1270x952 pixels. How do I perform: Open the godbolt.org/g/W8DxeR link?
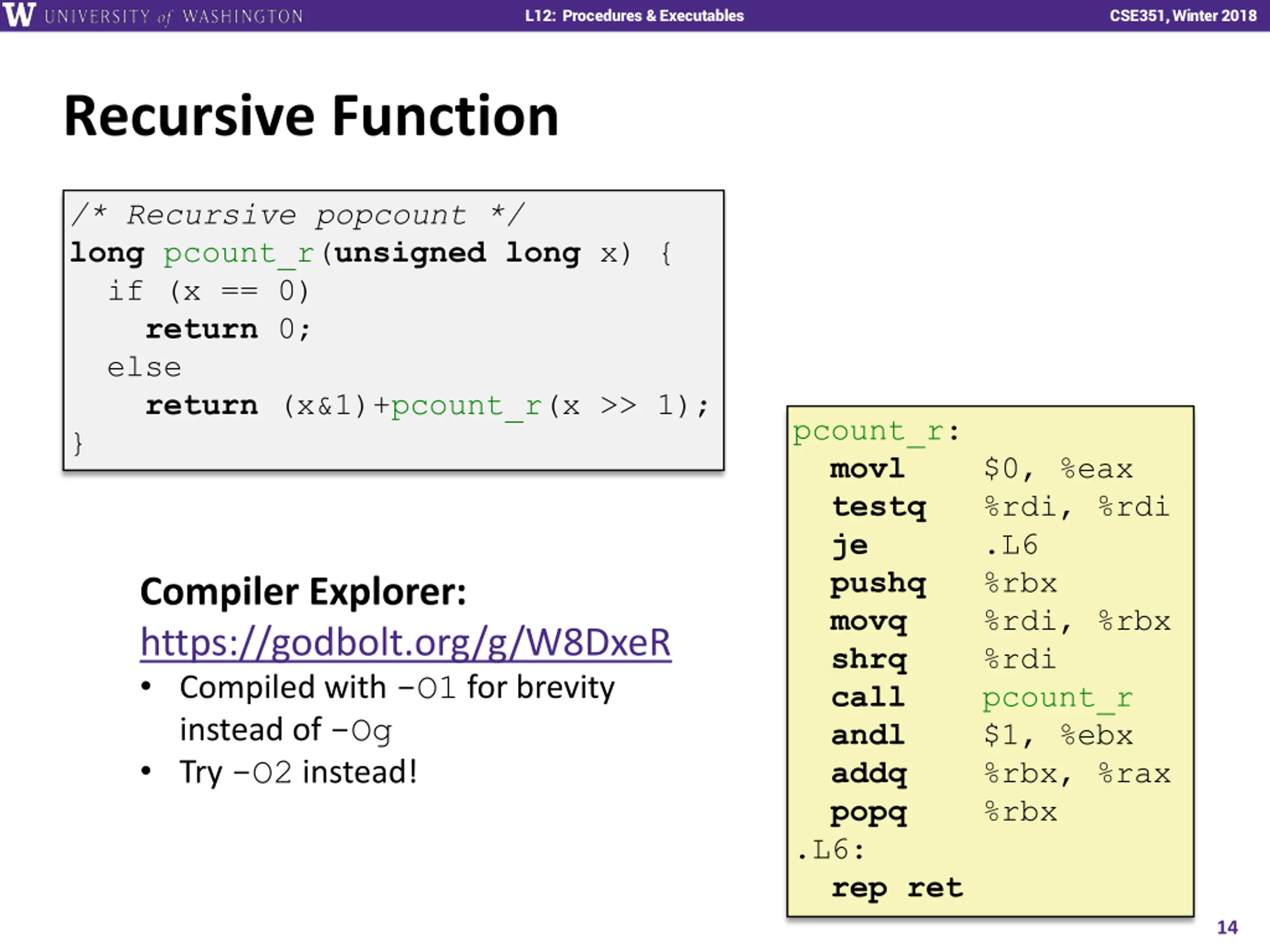(406, 643)
